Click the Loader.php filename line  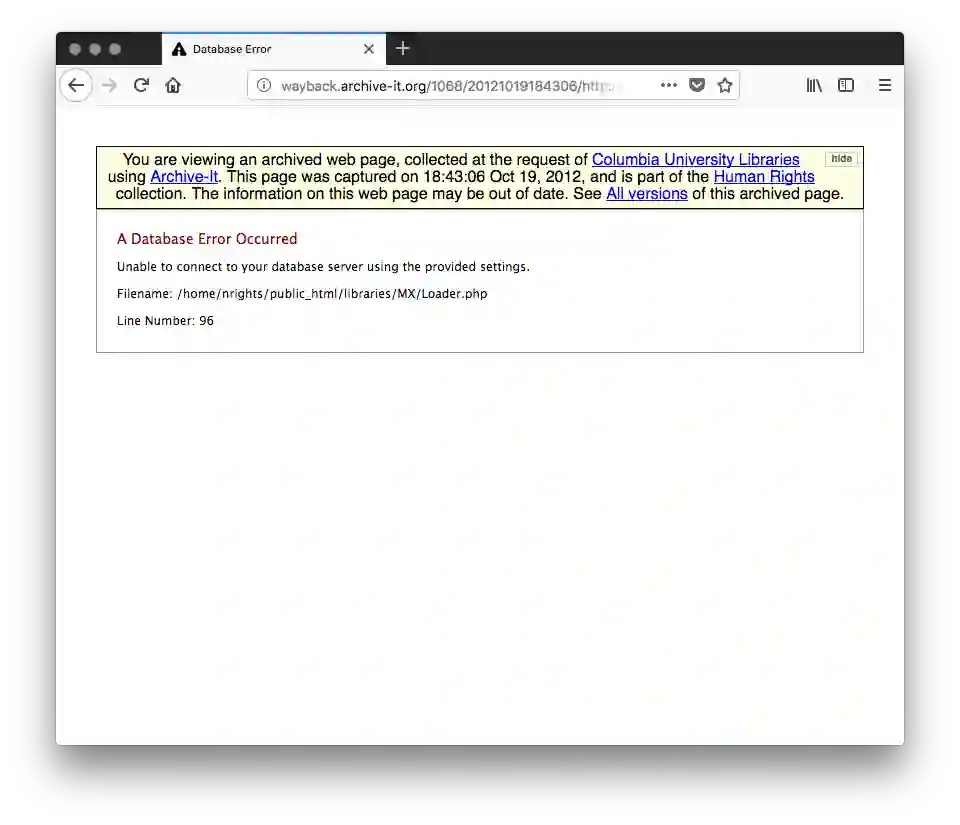(302, 294)
